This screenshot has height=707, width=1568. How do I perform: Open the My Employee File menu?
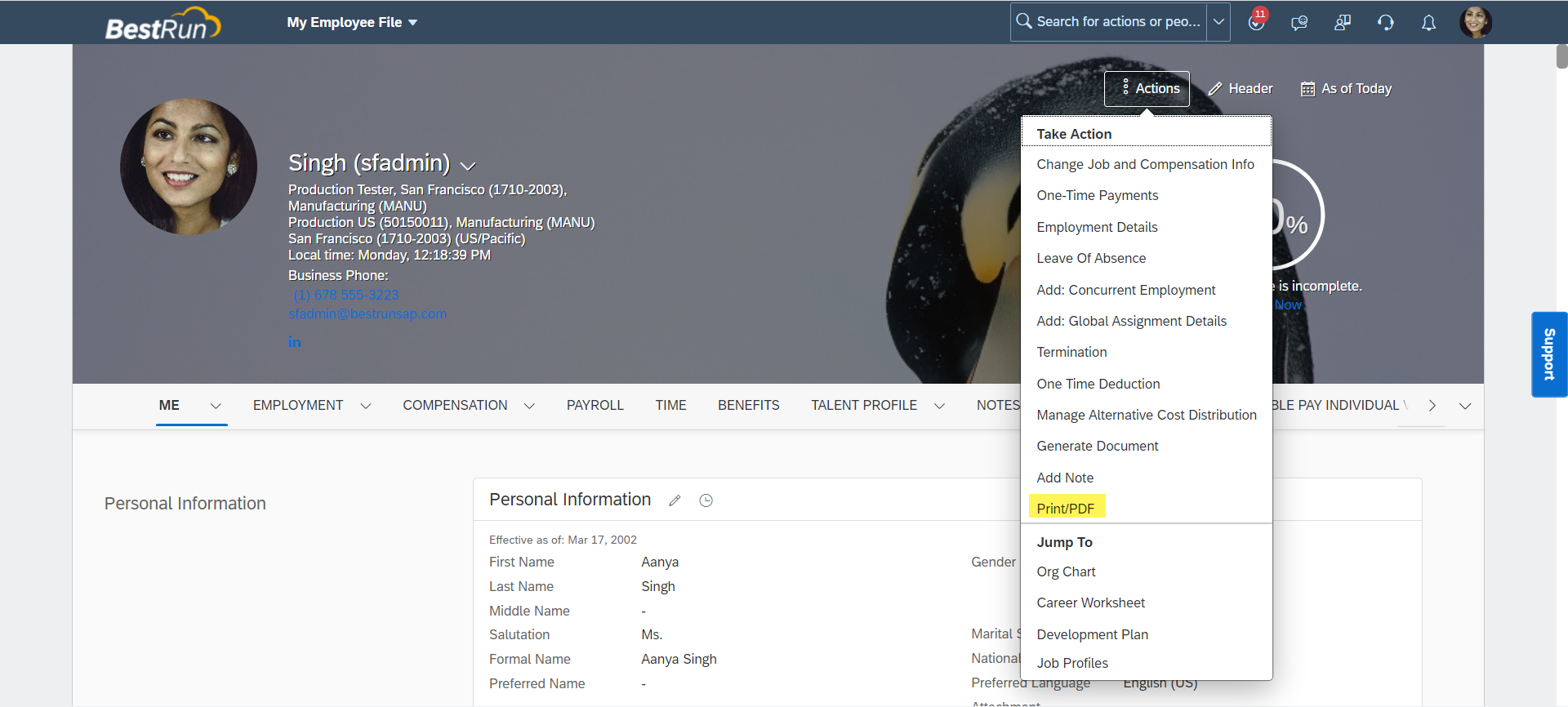pos(352,22)
